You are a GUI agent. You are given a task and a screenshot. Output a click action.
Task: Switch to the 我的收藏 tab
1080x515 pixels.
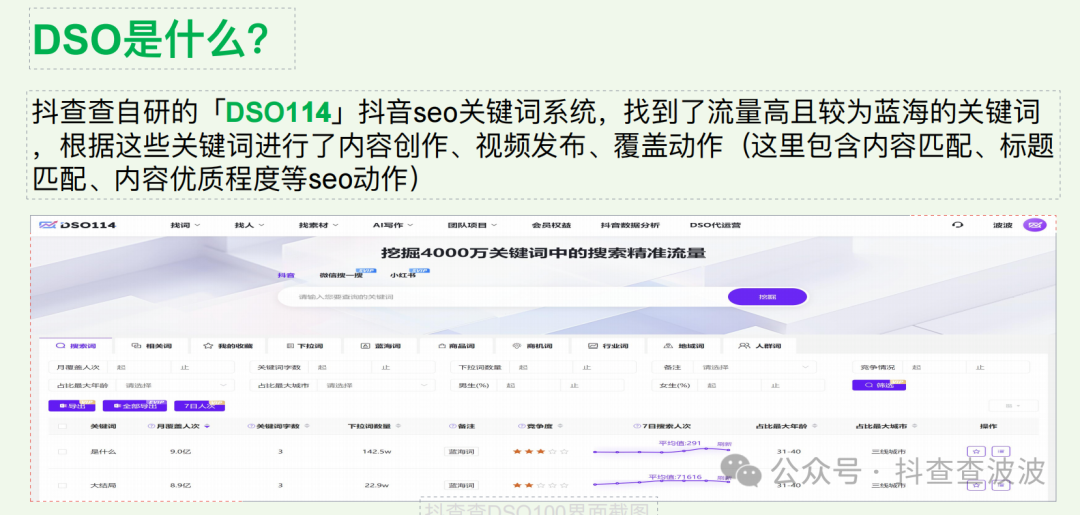click(x=227, y=346)
